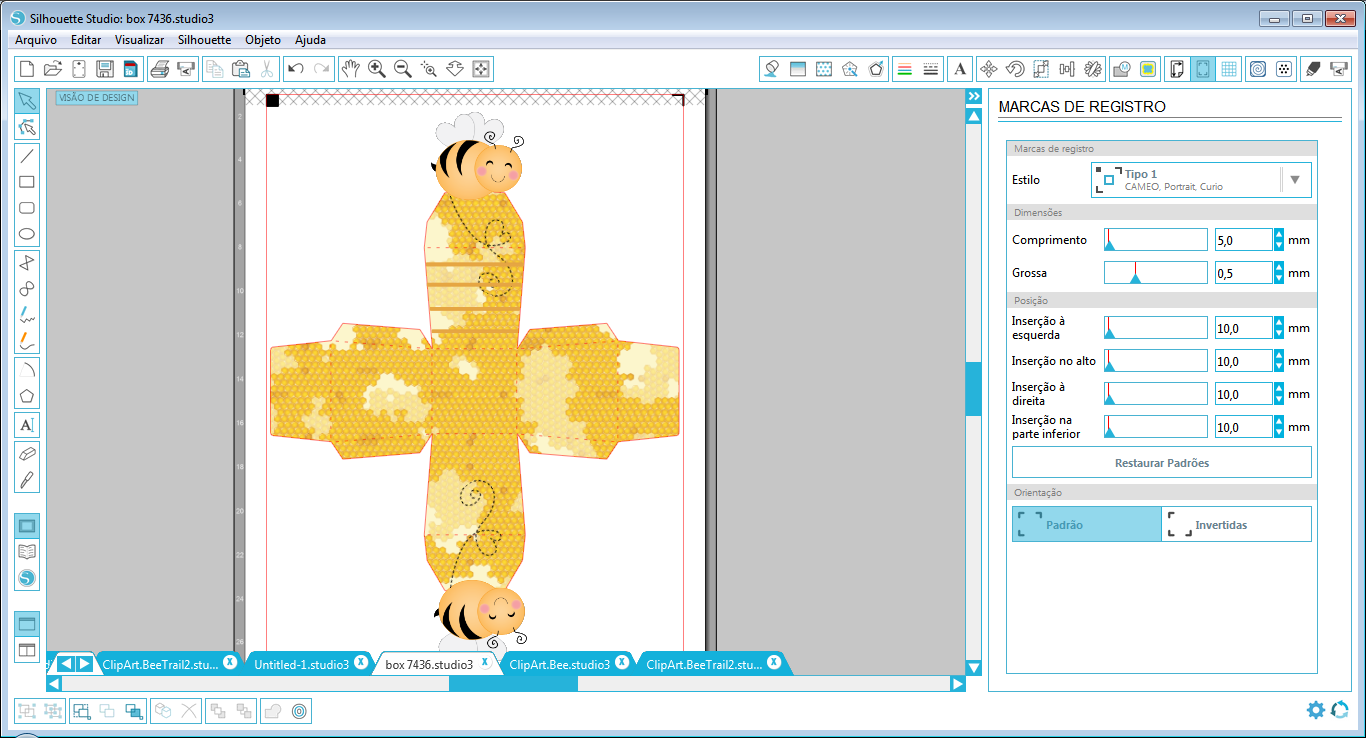Click the Comprimento 5,0 input field

coord(1243,240)
